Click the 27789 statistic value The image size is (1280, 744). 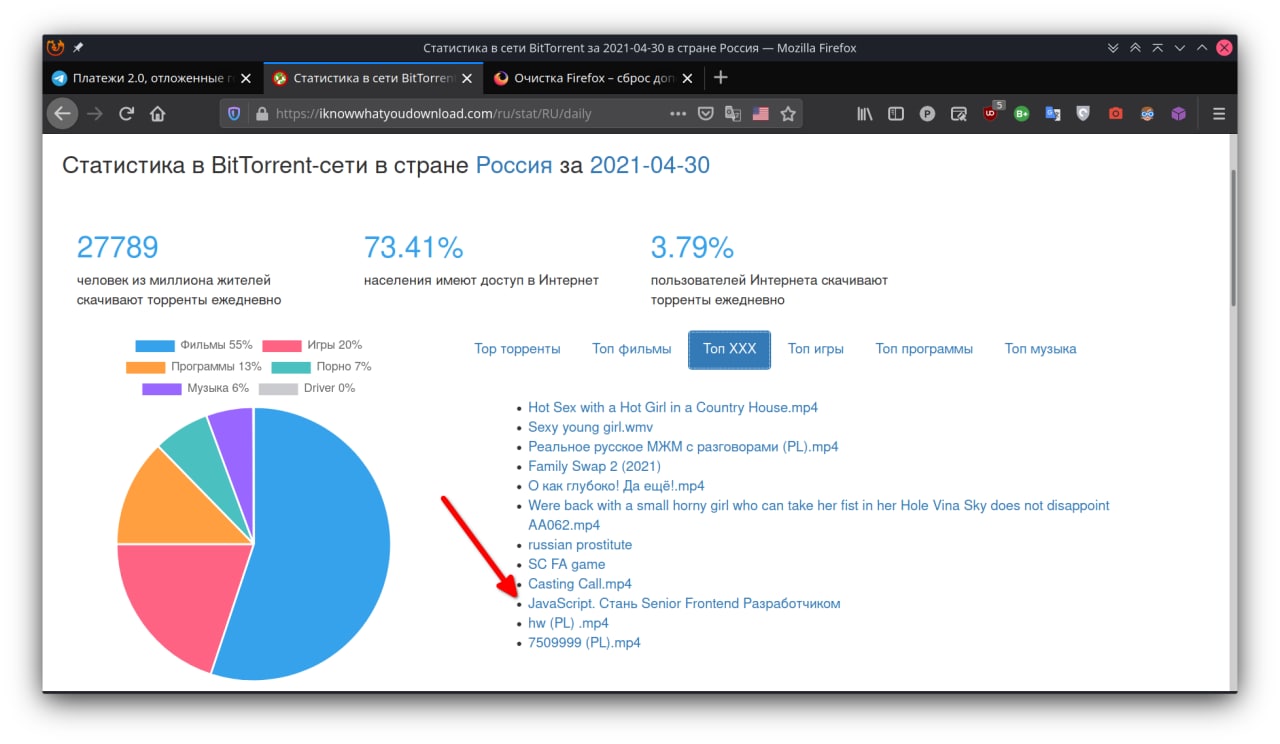[x=117, y=247]
